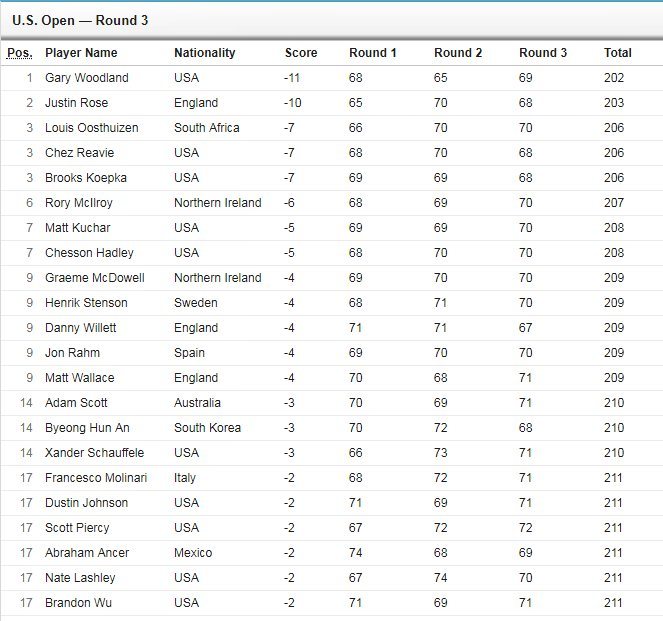Click the Pos. column header
This screenshot has width=663, height=621.
18,53
